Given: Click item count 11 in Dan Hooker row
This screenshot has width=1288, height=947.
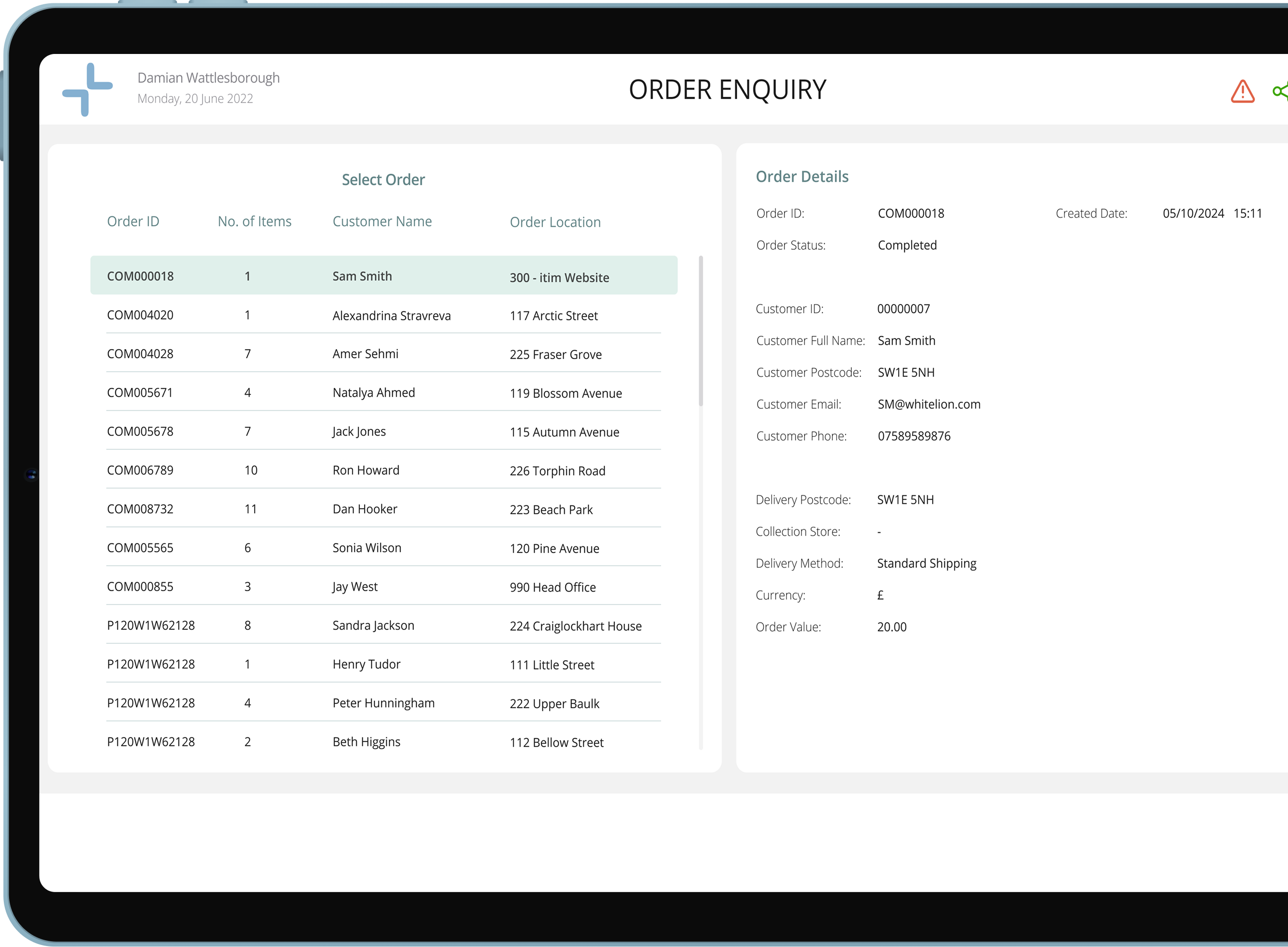Looking at the screenshot, I should [x=251, y=509].
